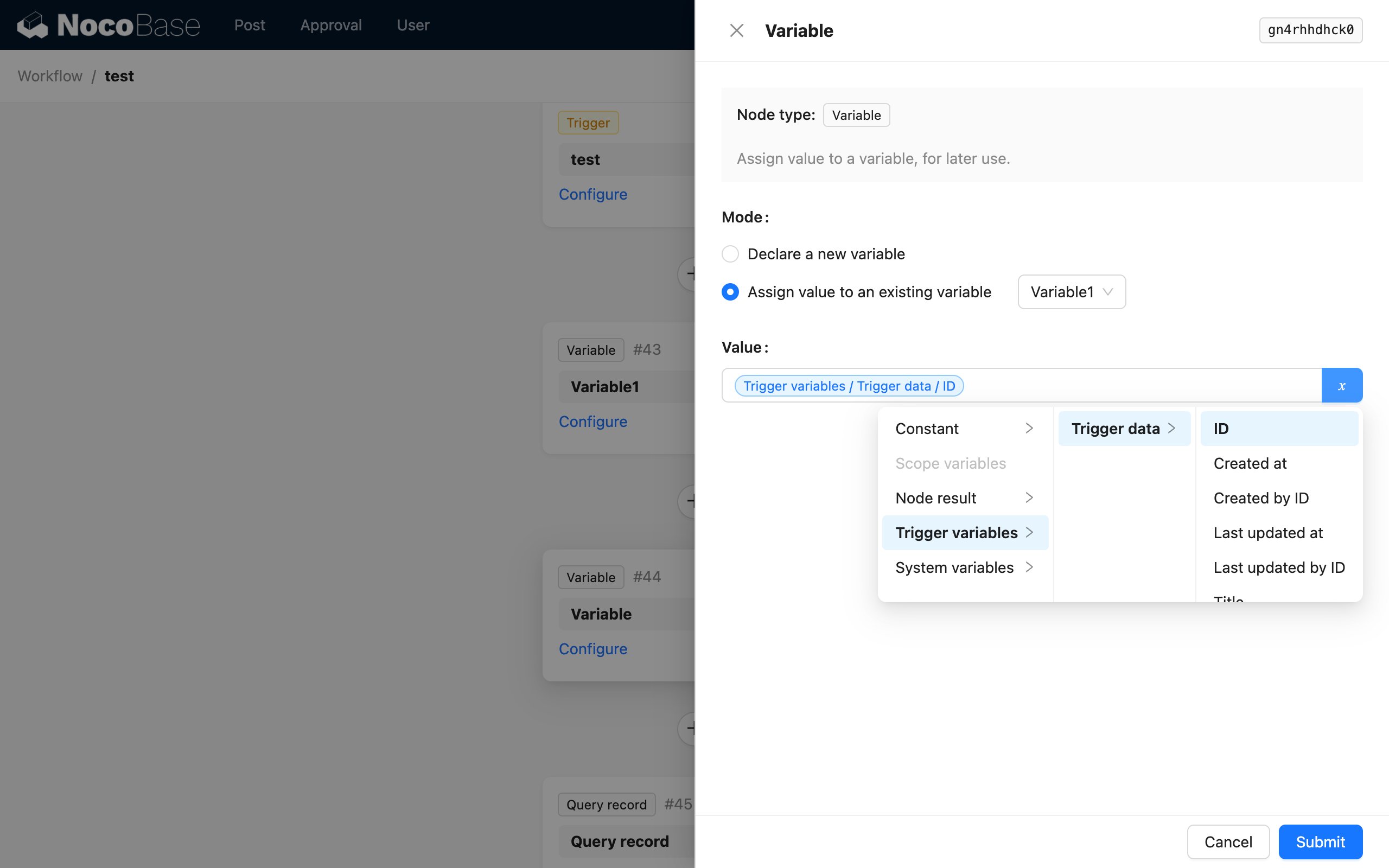Close the Variable configuration drawer
The image size is (1389, 868).
736,30
